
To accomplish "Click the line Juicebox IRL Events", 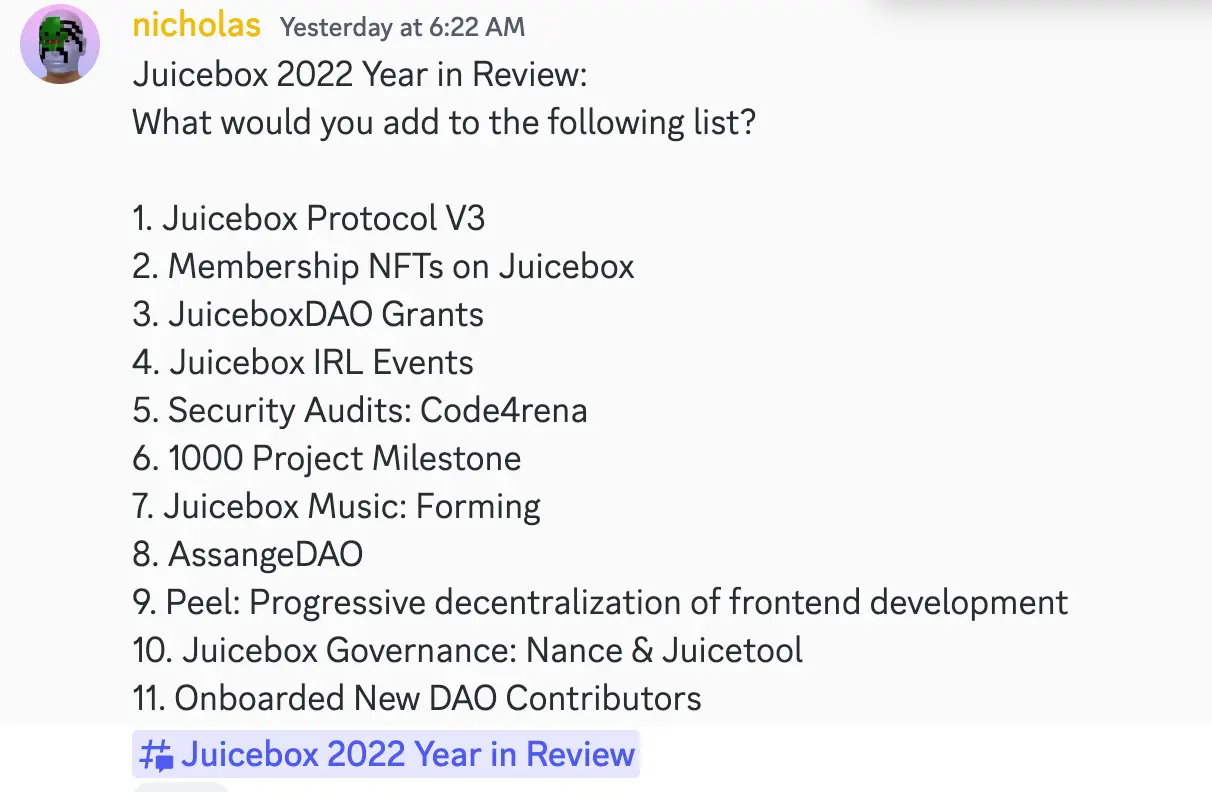I will (302, 362).
